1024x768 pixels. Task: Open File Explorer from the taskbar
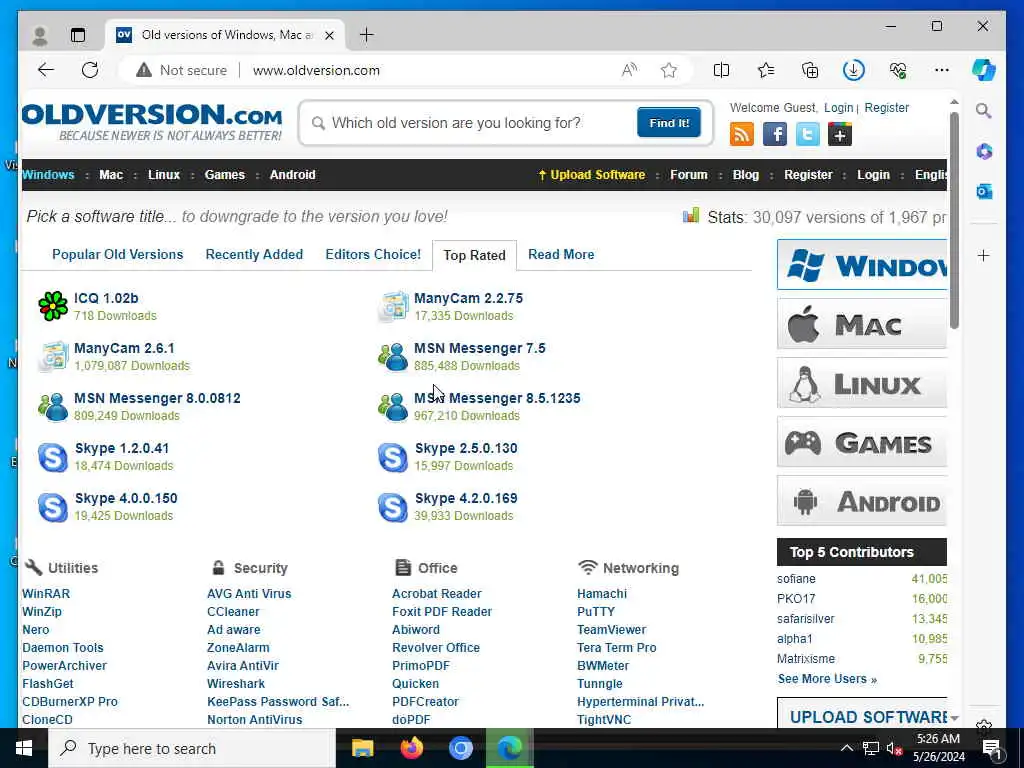tap(362, 748)
